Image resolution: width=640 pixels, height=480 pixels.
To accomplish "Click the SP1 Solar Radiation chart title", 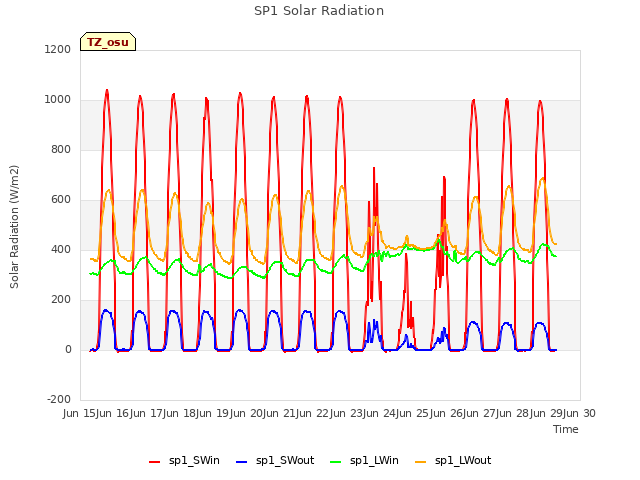I will [x=319, y=11].
